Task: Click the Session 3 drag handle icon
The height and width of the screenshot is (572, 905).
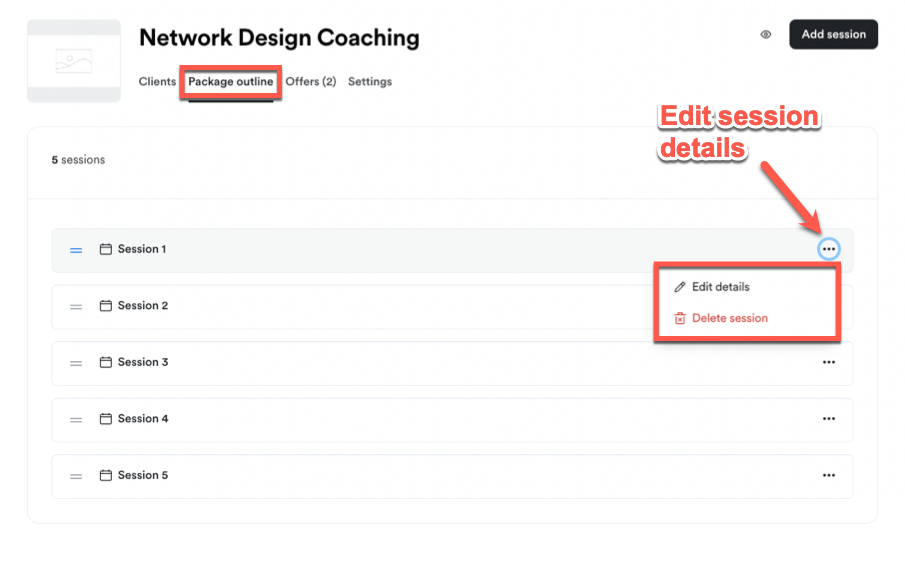Action: coord(76,363)
